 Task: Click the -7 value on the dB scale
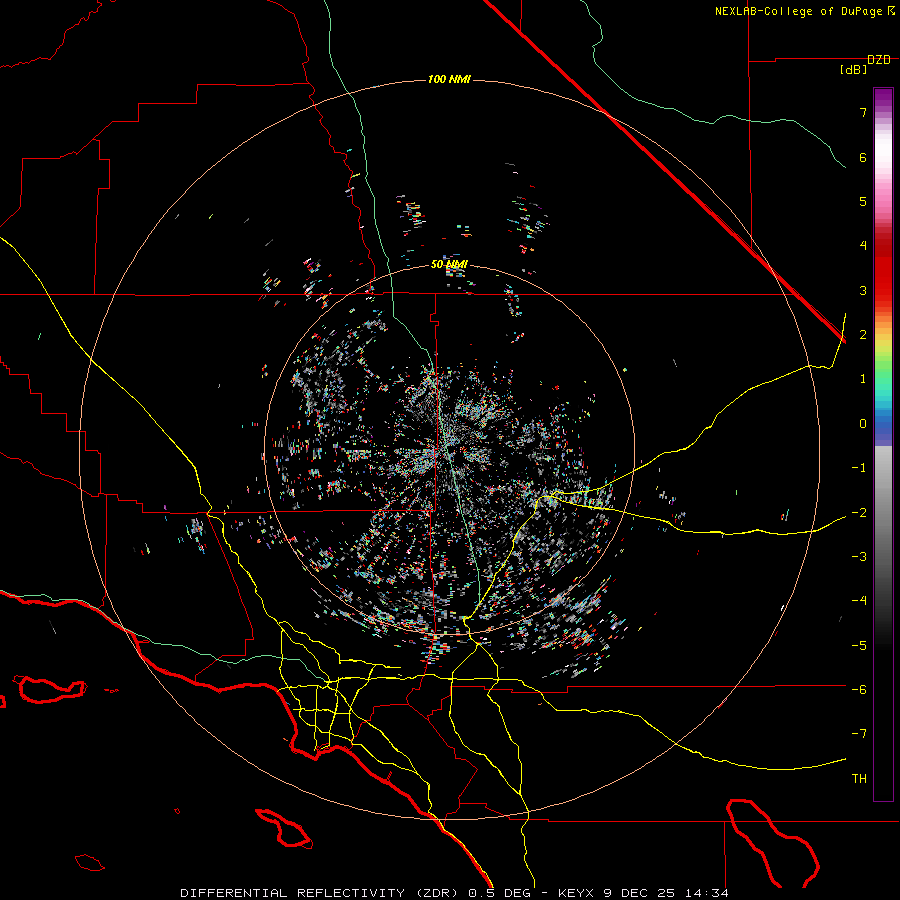point(859,734)
